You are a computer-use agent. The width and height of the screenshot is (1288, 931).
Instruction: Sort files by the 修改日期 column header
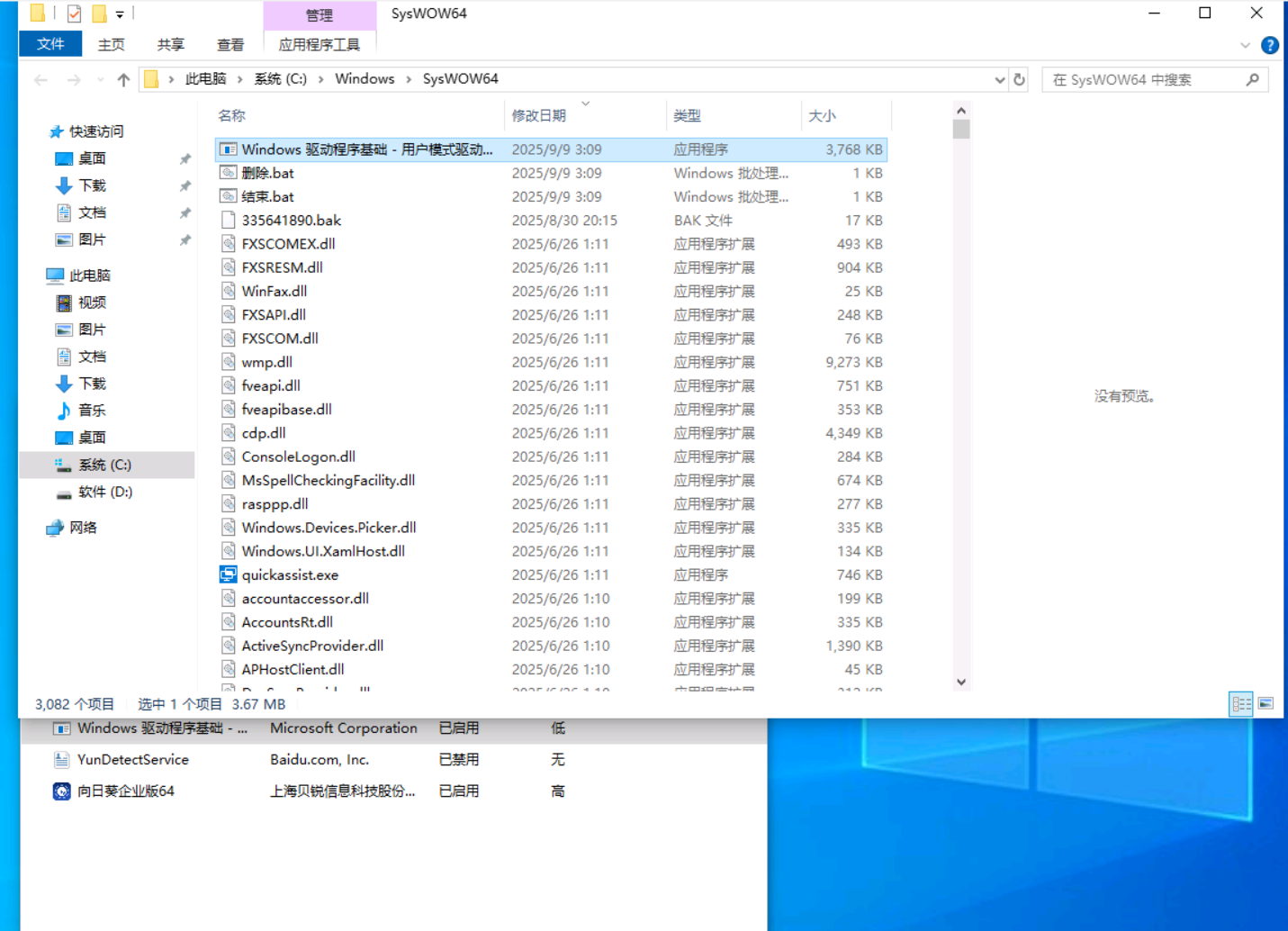539,116
